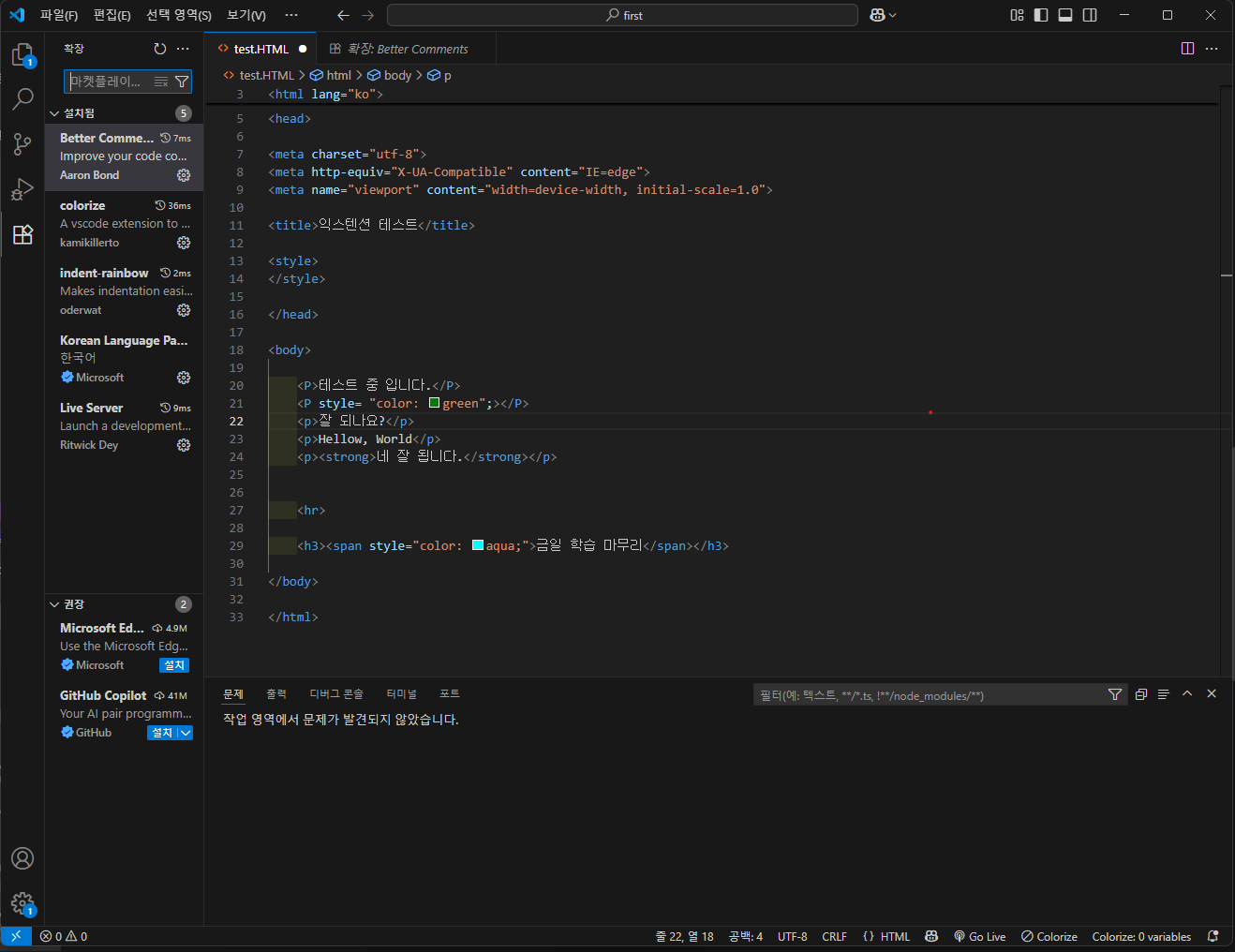
Task: Open the Run and Debug view
Action: (22, 189)
